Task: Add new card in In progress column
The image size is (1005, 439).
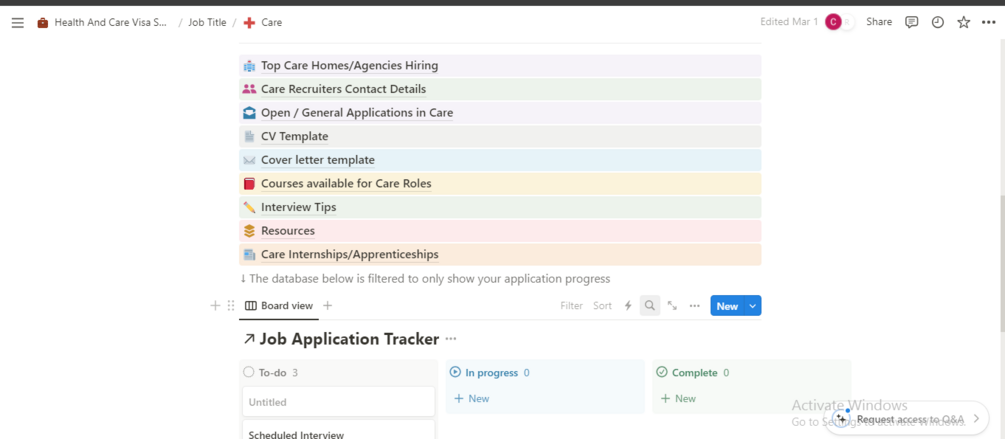Action: (472, 398)
